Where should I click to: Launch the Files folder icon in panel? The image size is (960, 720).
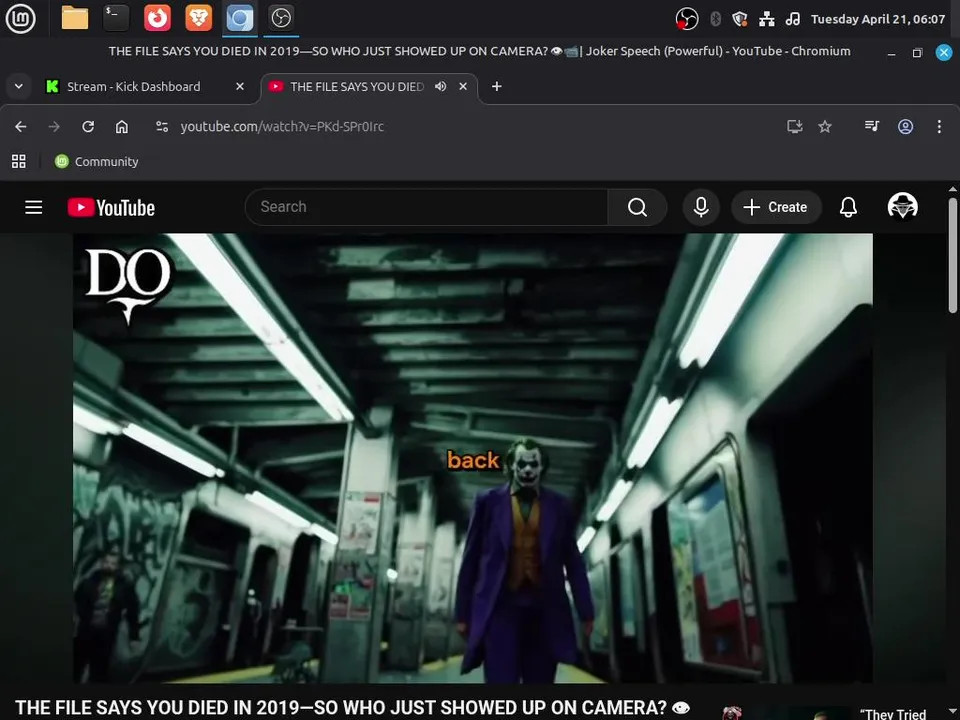pyautogui.click(x=75, y=18)
